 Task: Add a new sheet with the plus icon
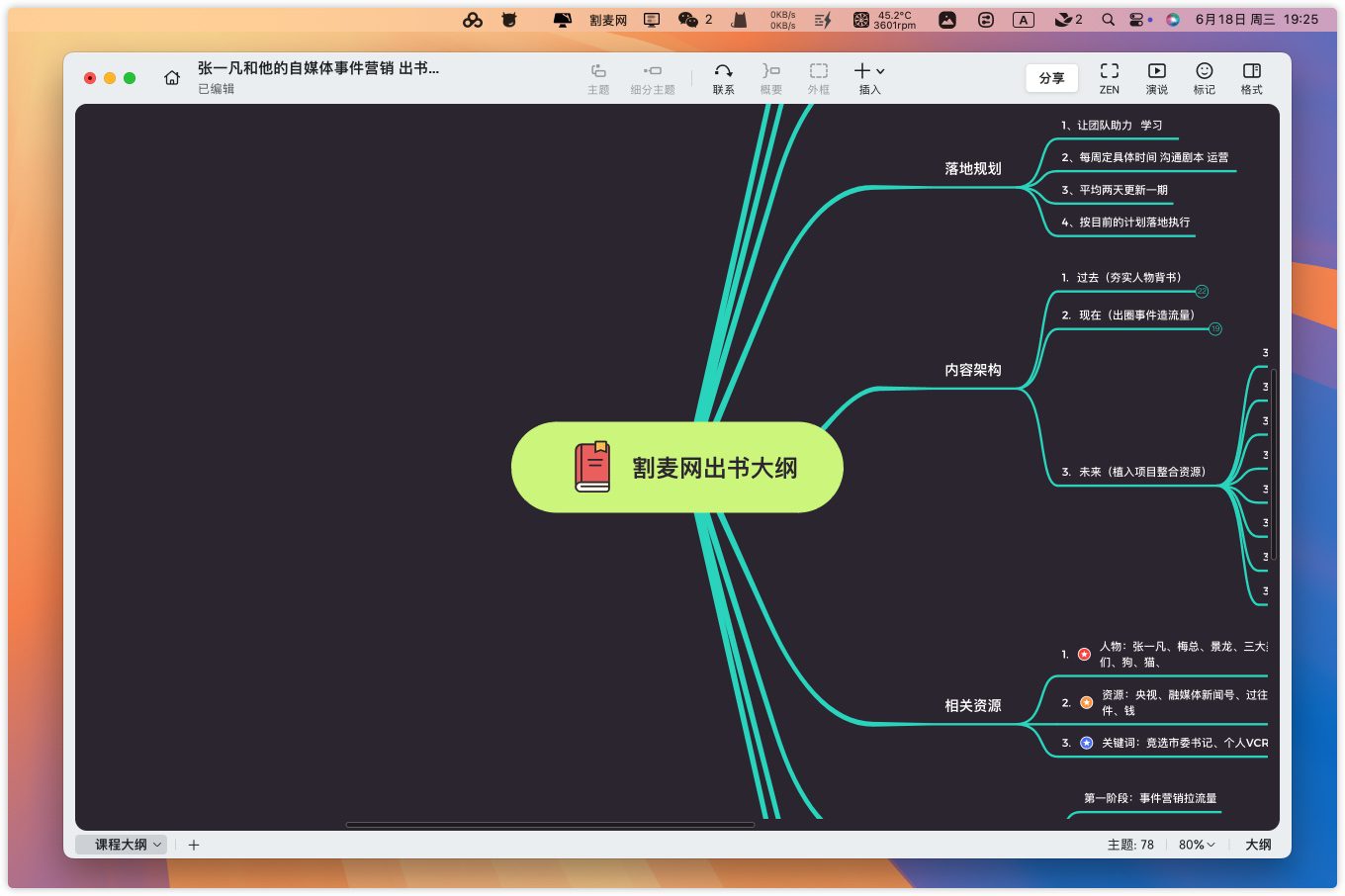[194, 845]
